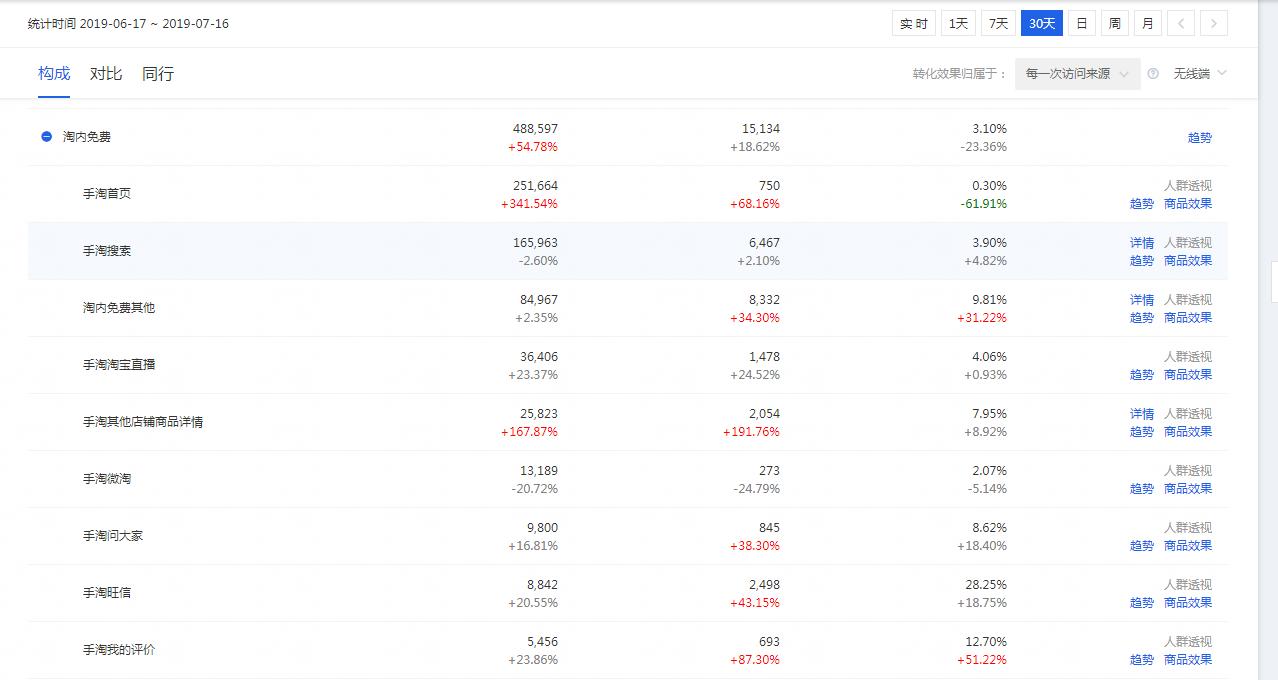1278x680 pixels.
Task: Open 商品效果 for the 手淘首页 row
Action: (1188, 204)
